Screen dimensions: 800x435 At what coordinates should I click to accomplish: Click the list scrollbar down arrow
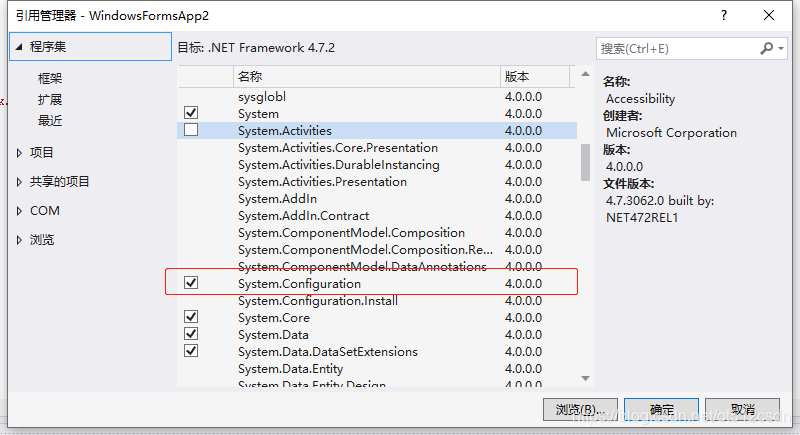point(585,378)
